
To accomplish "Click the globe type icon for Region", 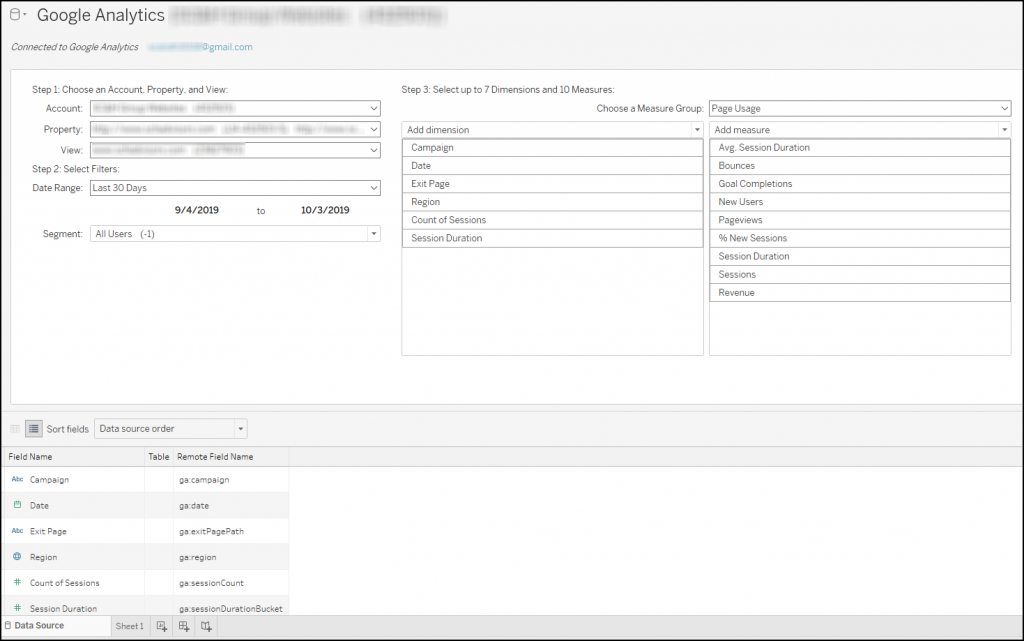I will [18, 557].
